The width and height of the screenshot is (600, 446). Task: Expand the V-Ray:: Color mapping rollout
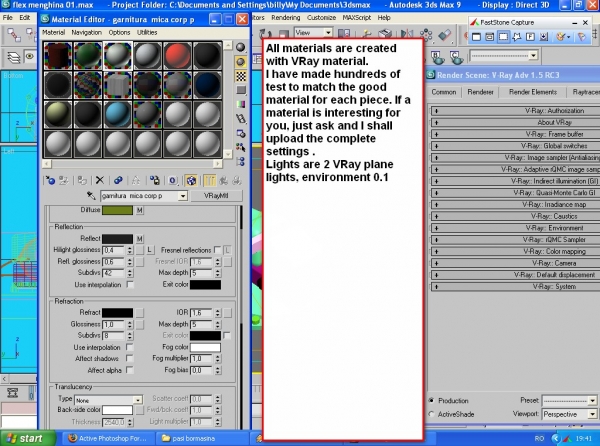click(515, 251)
